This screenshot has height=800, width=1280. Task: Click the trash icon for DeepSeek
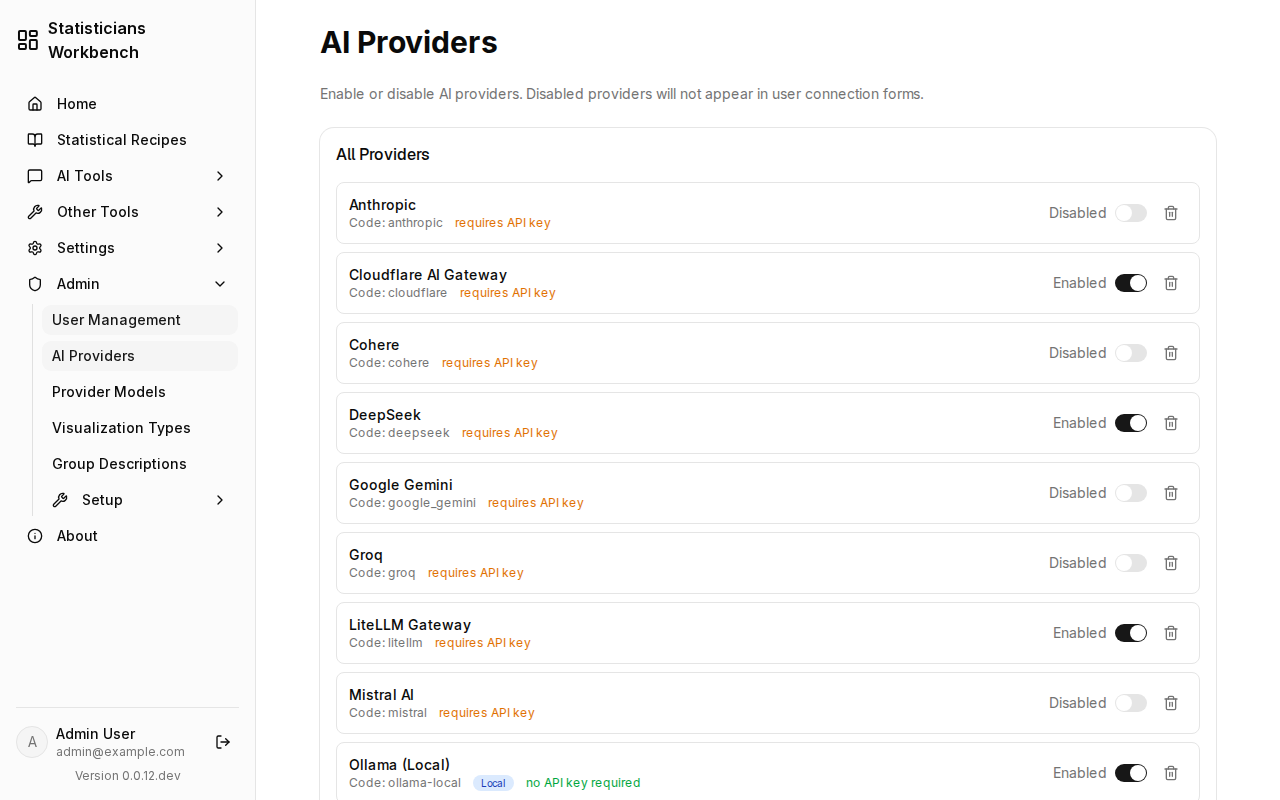pos(1171,423)
